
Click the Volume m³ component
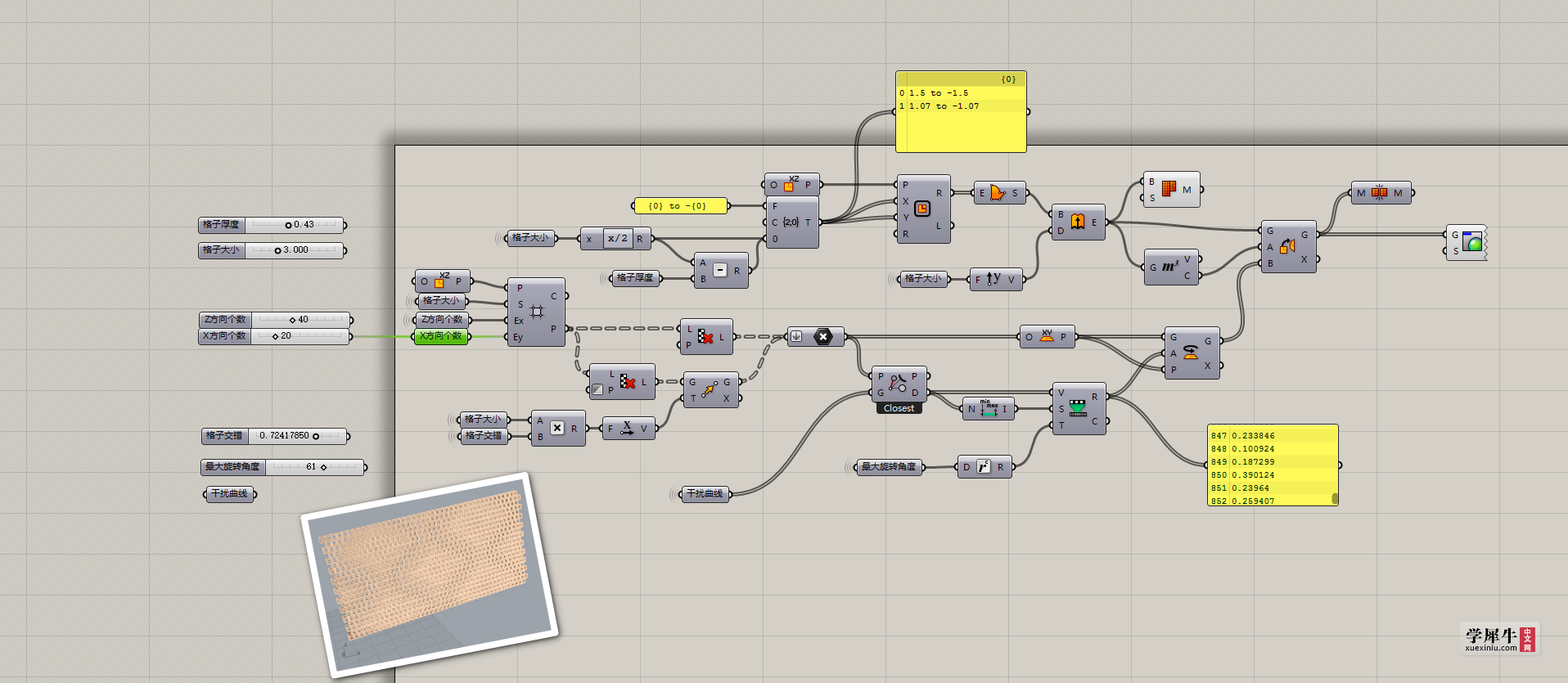coord(1171,267)
